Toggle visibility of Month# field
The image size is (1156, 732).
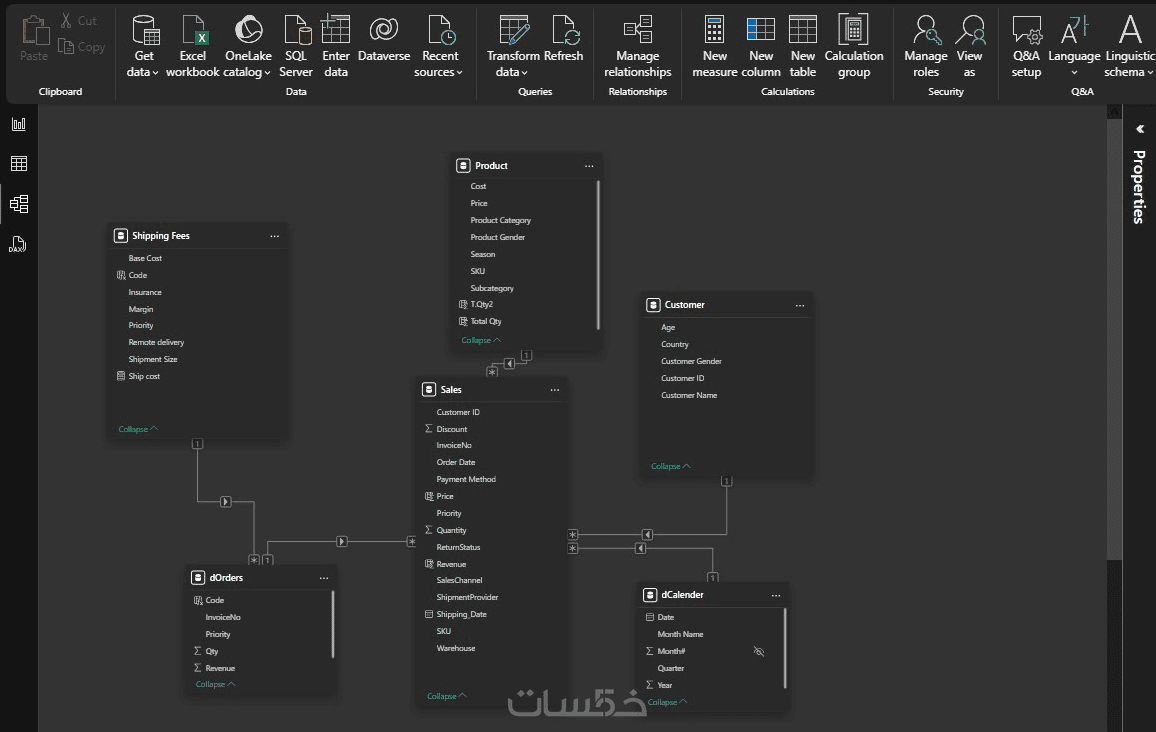tap(759, 652)
